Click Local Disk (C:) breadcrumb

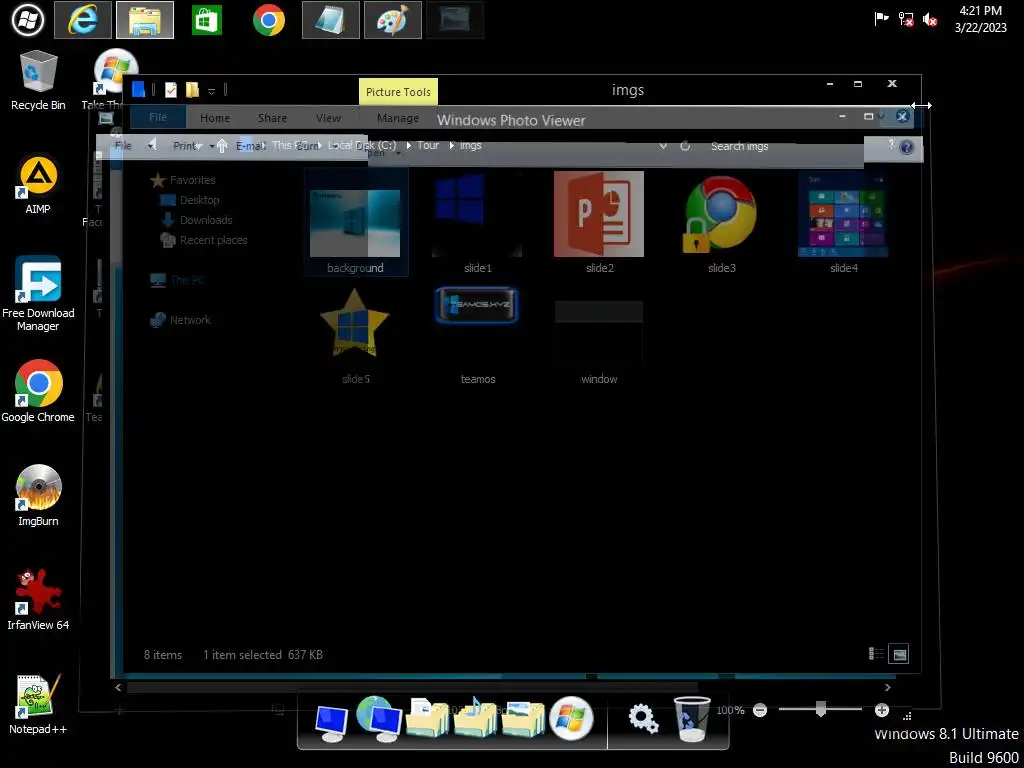coord(362,145)
